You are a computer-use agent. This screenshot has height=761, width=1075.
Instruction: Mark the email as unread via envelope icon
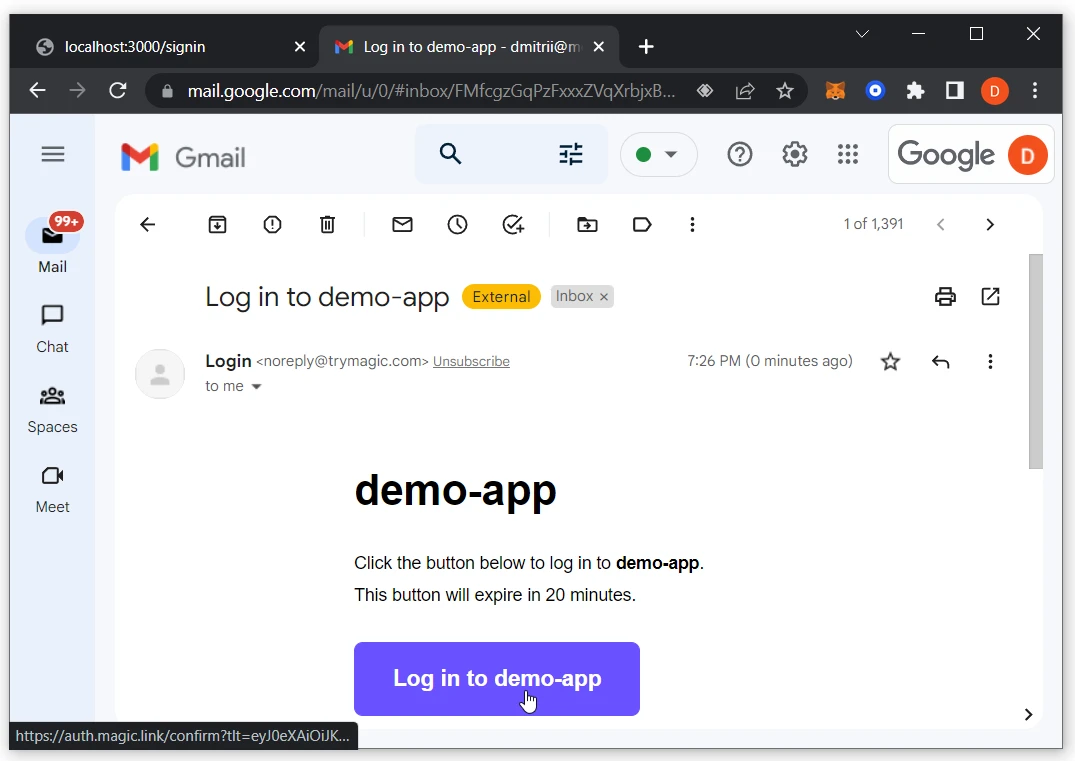[x=402, y=224]
